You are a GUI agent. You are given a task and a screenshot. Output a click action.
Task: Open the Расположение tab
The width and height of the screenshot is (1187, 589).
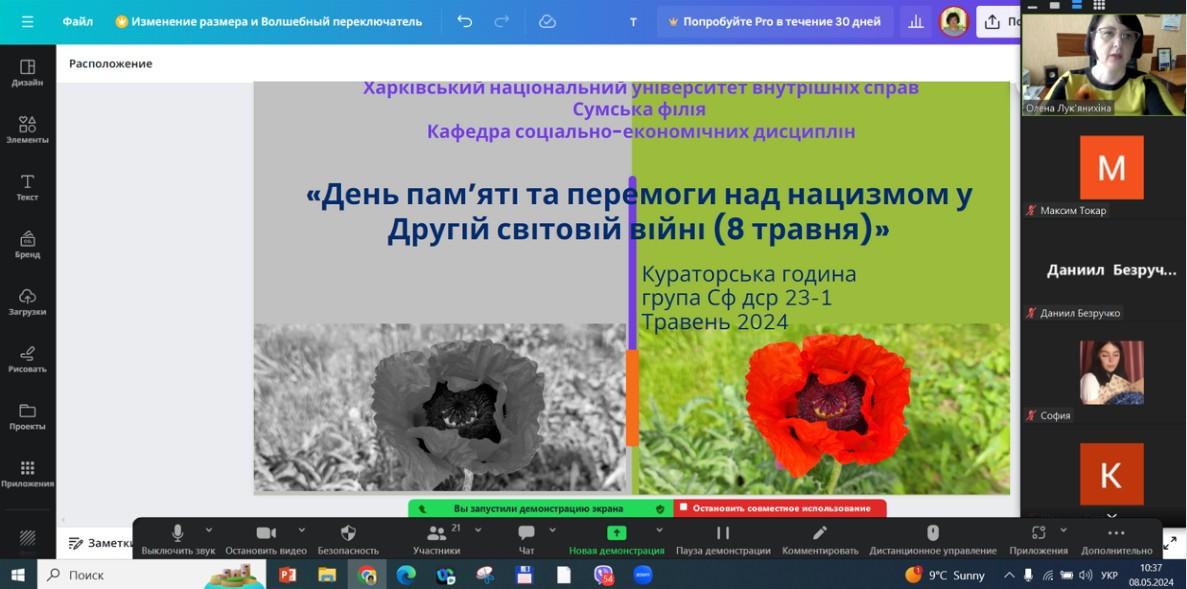point(110,63)
